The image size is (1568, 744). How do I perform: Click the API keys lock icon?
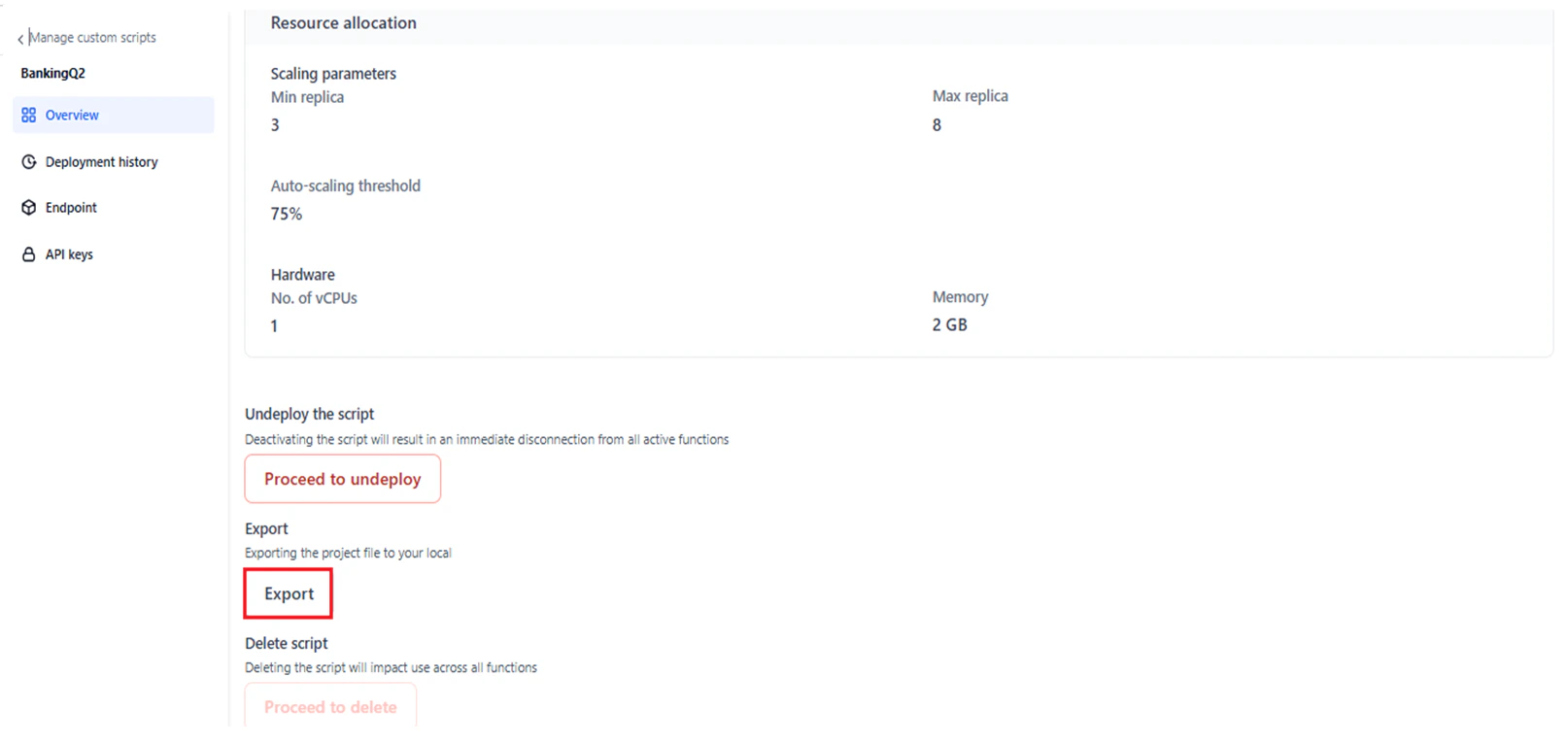(28, 254)
